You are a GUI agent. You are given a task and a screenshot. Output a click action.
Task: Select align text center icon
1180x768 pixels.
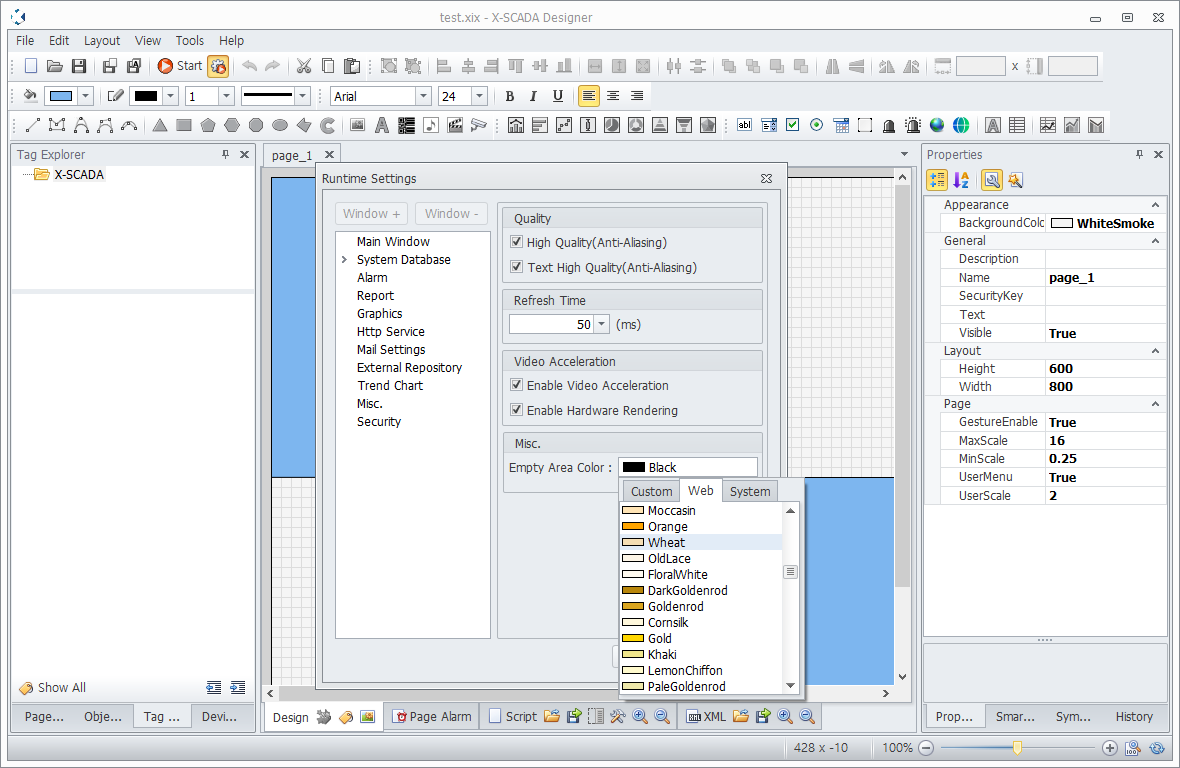pyautogui.click(x=613, y=96)
